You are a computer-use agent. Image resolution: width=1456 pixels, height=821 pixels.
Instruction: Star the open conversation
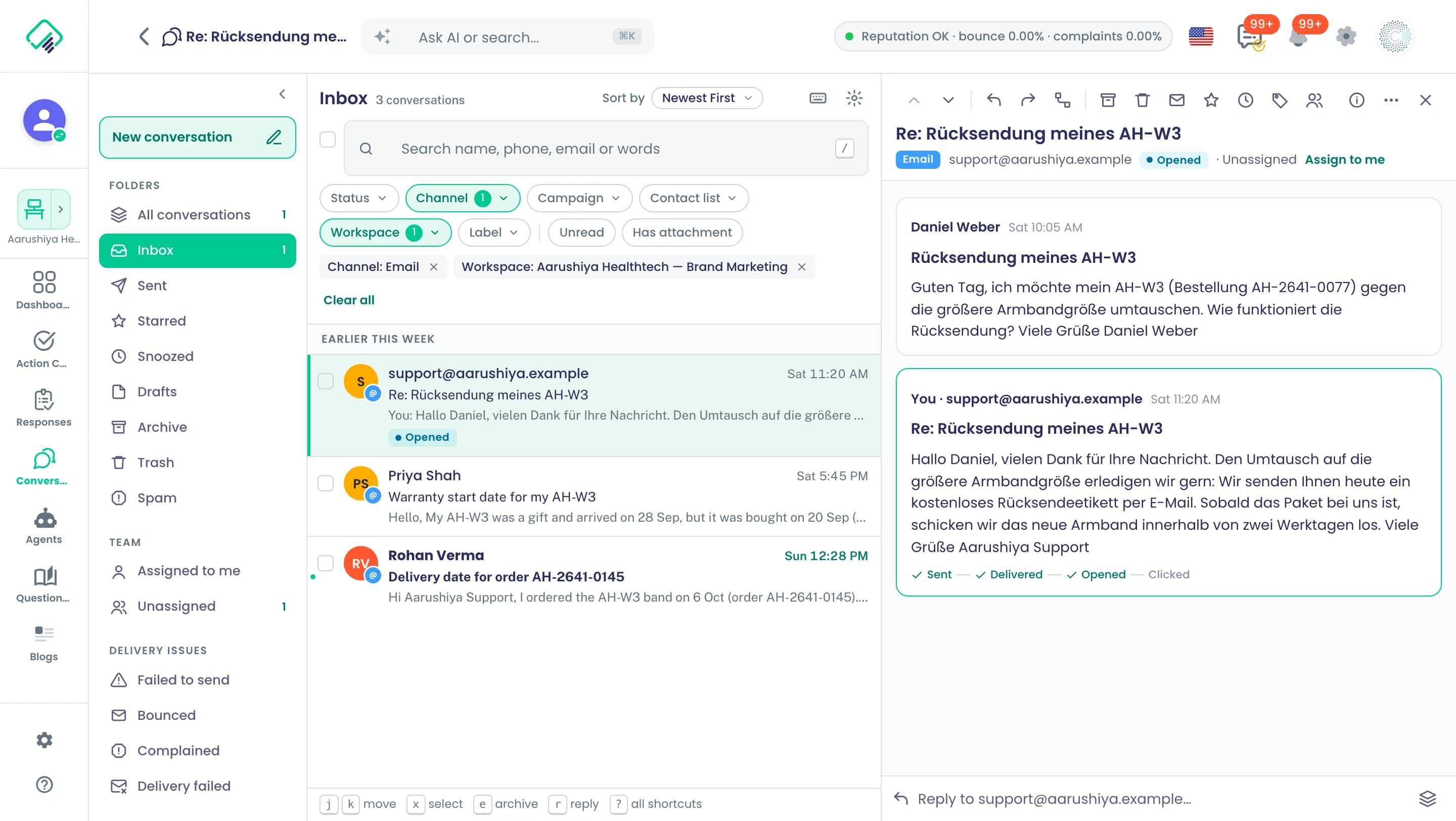tap(1211, 100)
